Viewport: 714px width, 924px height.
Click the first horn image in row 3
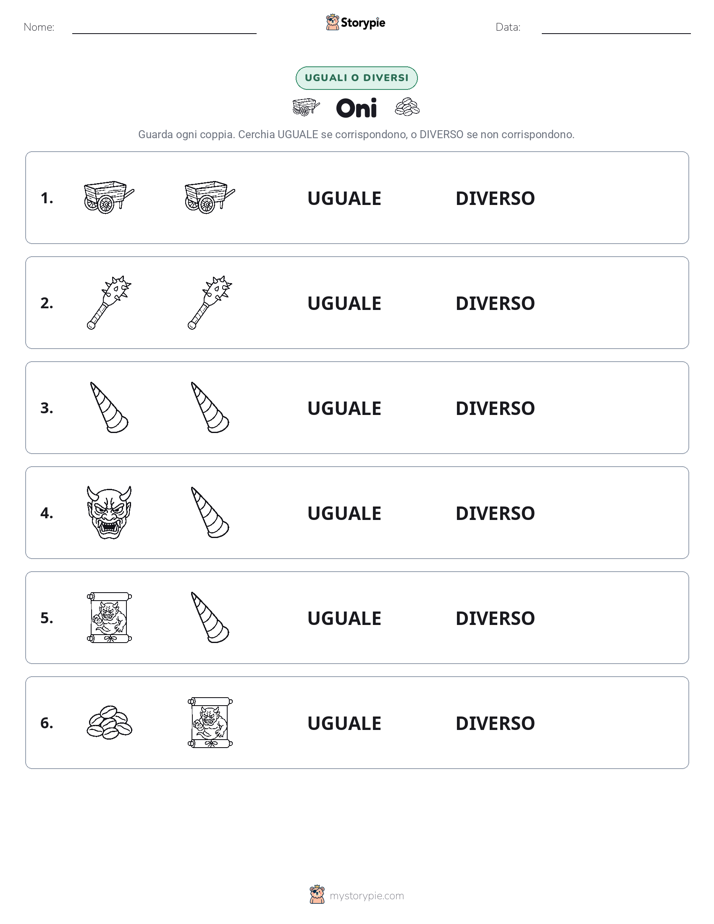[109, 407]
